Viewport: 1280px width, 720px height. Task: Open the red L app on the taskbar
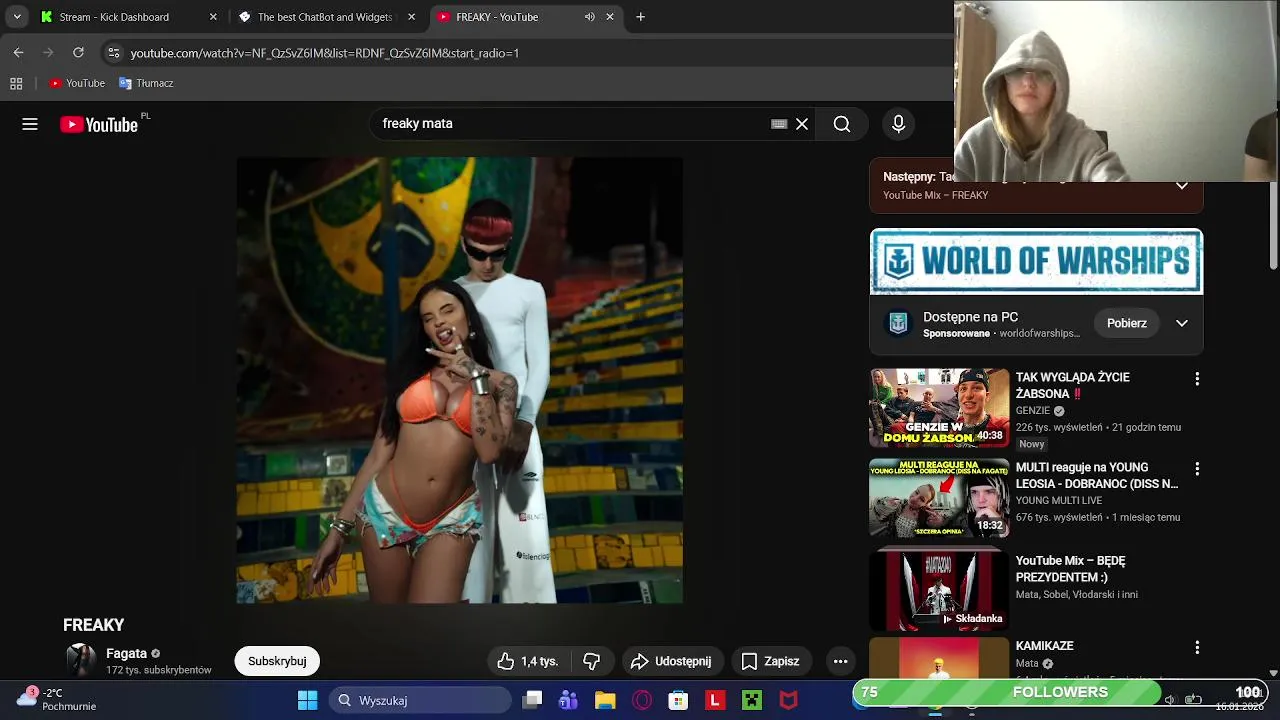pos(715,700)
